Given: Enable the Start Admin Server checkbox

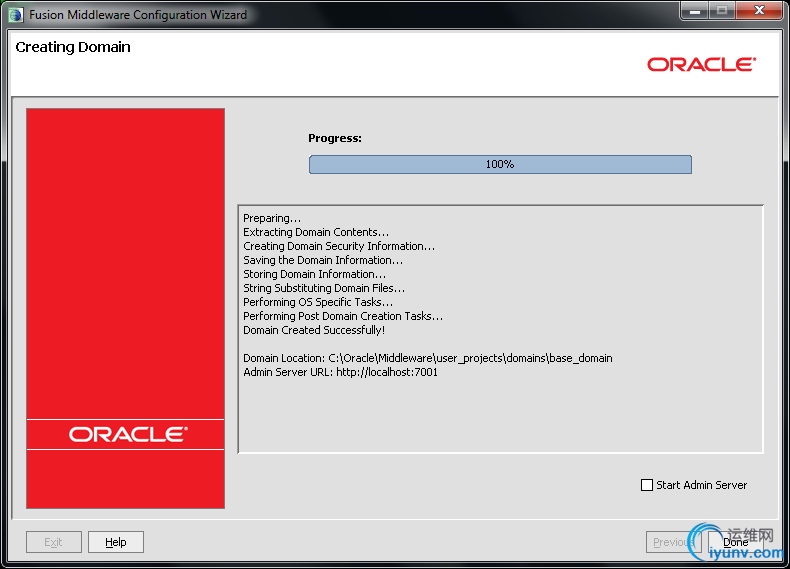Looking at the screenshot, I should [647, 485].
